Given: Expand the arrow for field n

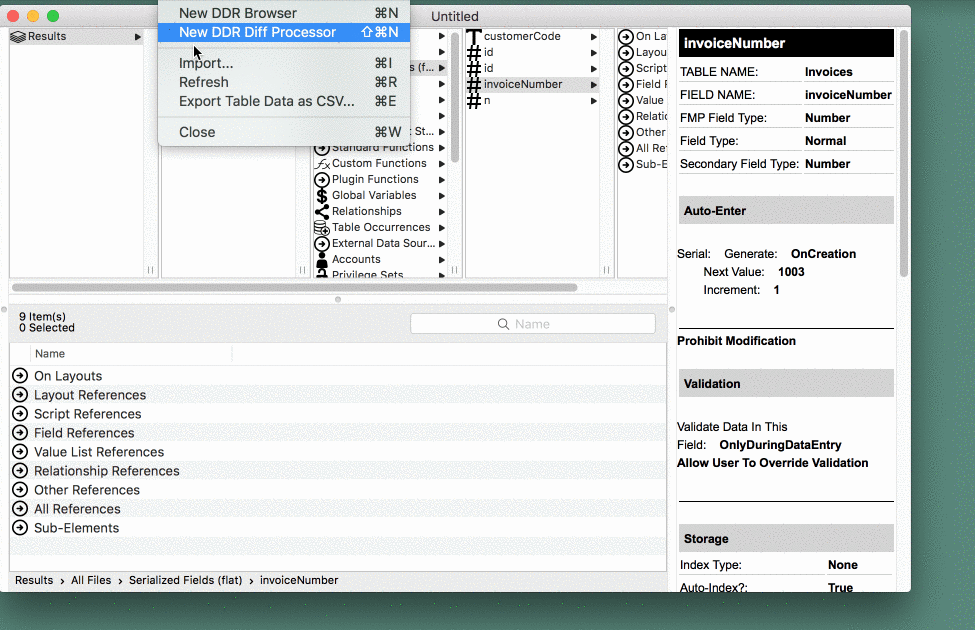Looking at the screenshot, I should [594, 101].
